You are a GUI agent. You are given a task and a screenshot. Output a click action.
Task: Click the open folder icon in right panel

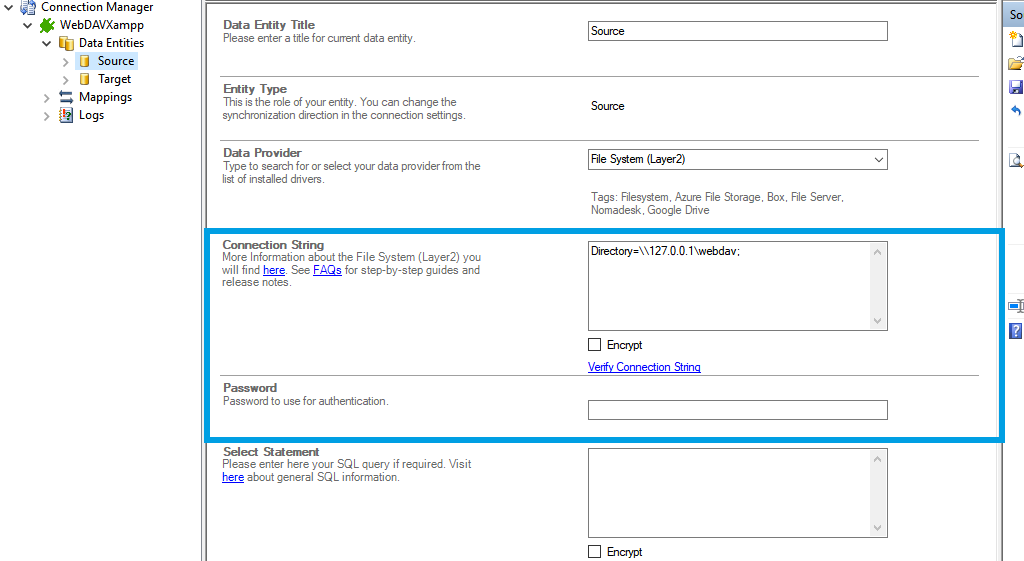[1016, 63]
